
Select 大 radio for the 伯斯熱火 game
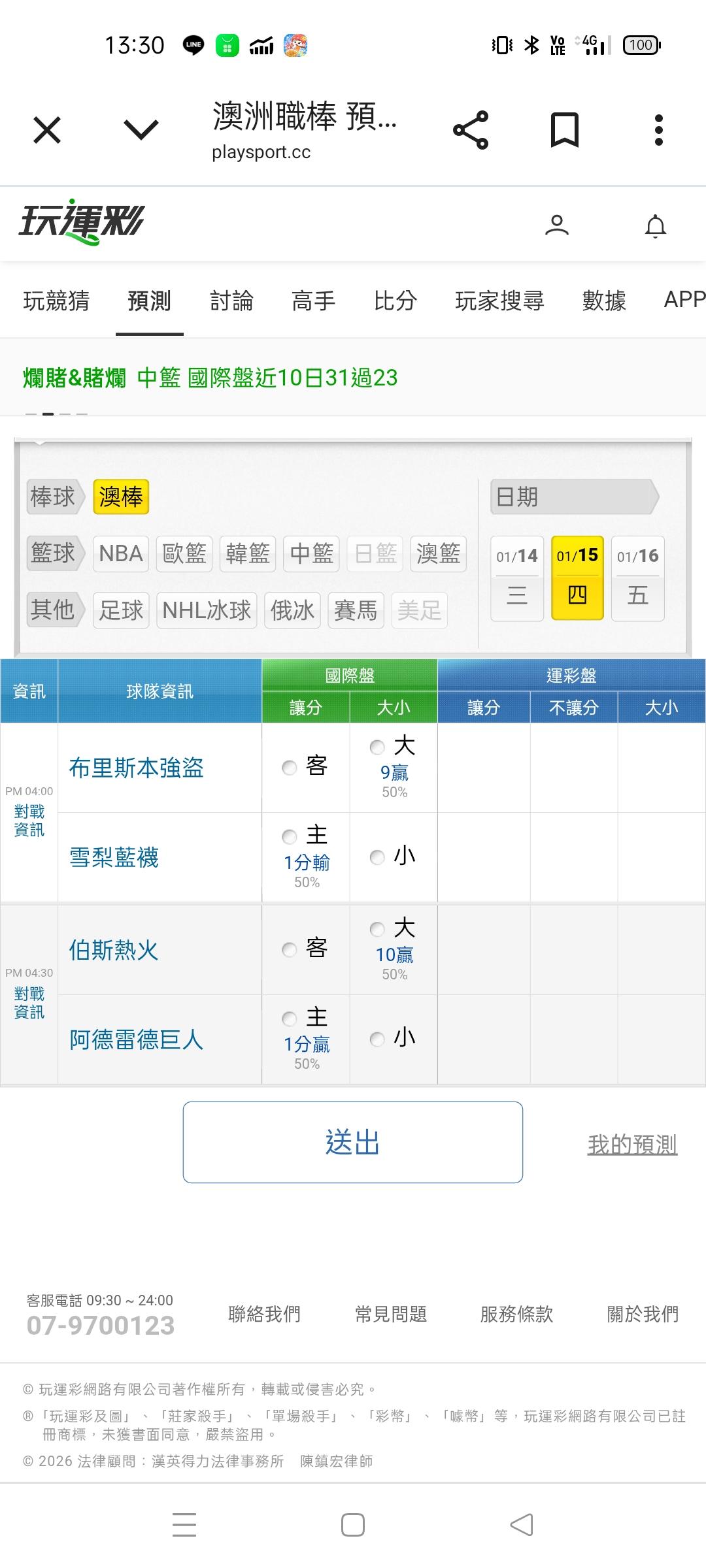coord(377,929)
